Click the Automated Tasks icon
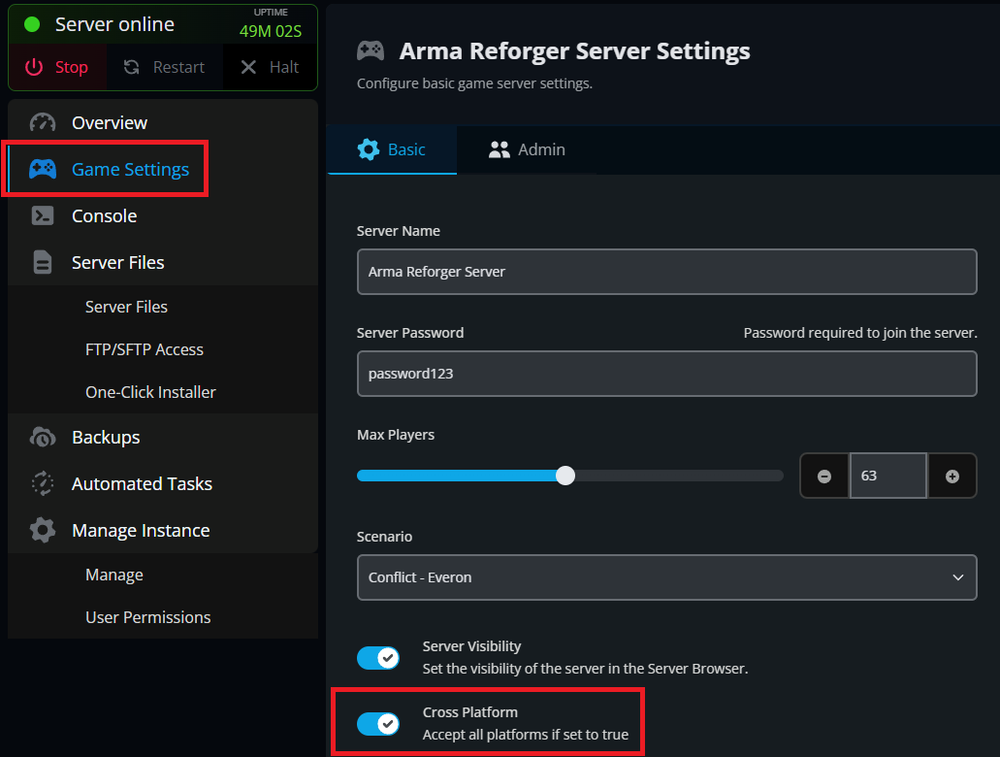 click(x=43, y=483)
